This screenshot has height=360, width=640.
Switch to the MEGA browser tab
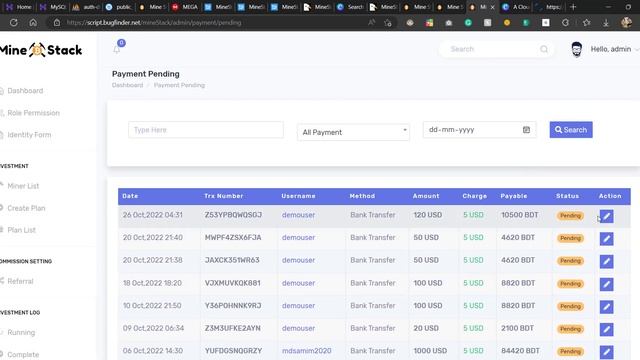[x=185, y=7]
